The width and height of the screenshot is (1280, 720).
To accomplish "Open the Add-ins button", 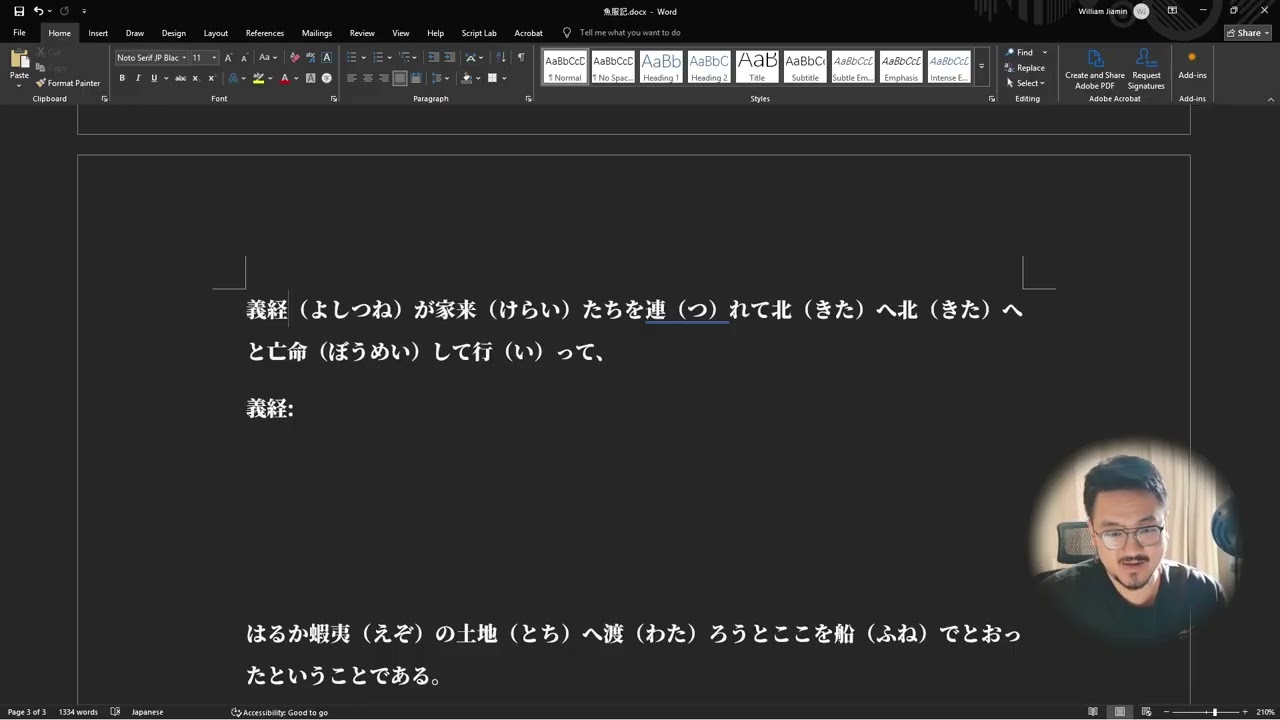I will 1192,66.
